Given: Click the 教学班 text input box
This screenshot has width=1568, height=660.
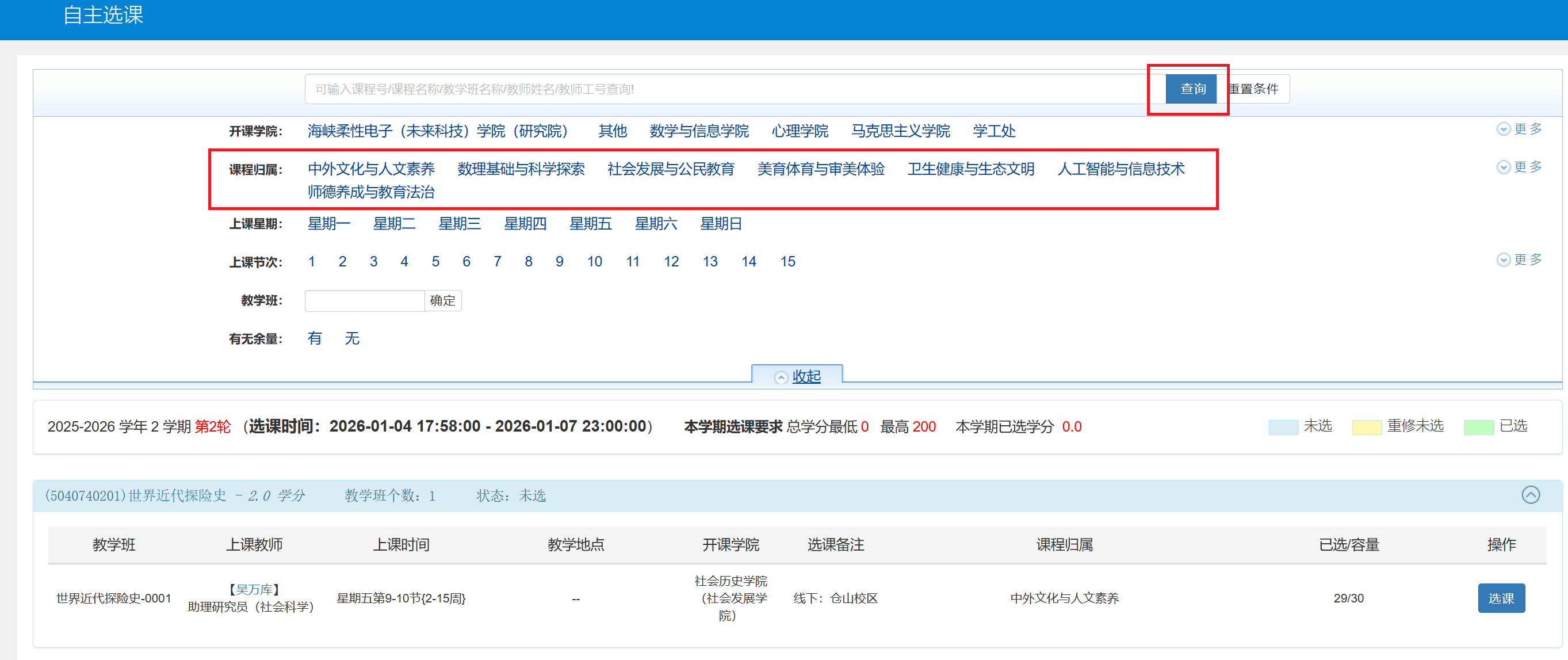Looking at the screenshot, I should pyautogui.click(x=364, y=300).
